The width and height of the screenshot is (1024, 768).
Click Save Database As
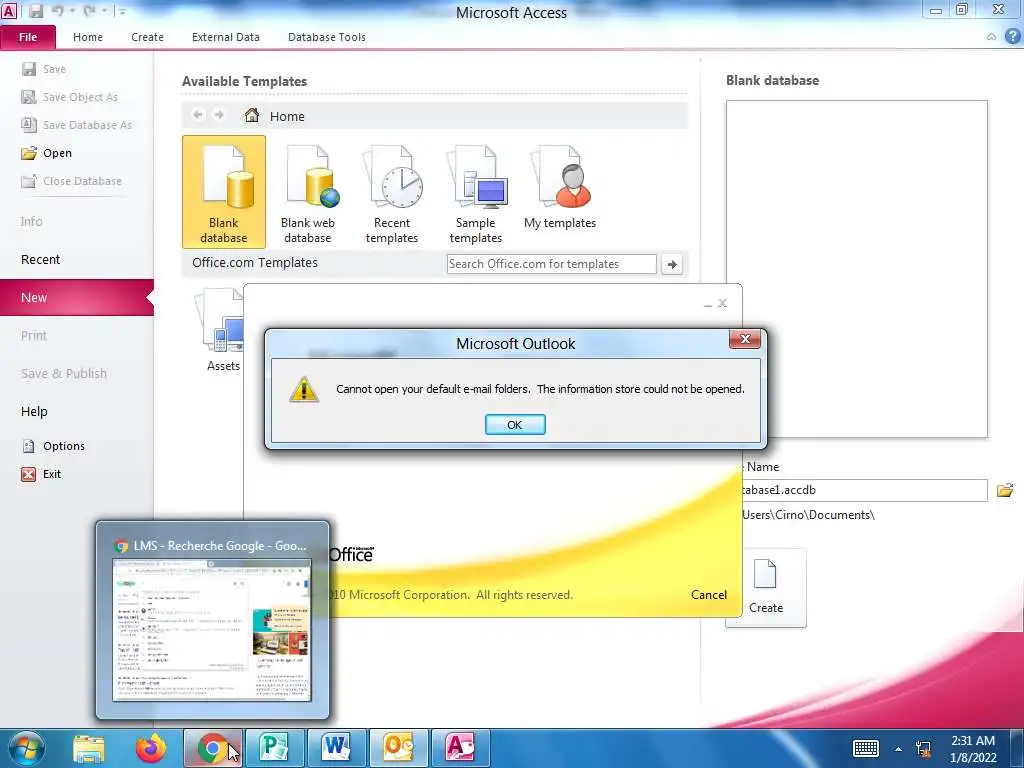[x=76, y=125]
